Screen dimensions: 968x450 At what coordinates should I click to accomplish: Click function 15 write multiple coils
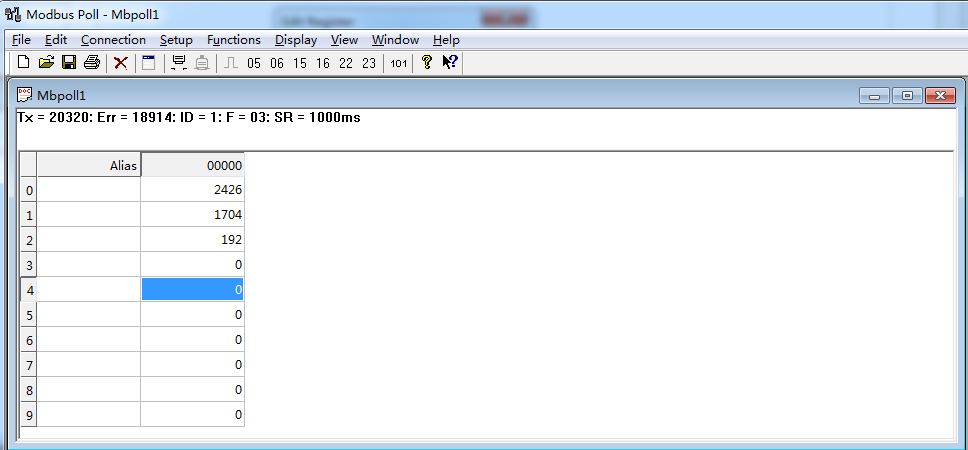(299, 63)
